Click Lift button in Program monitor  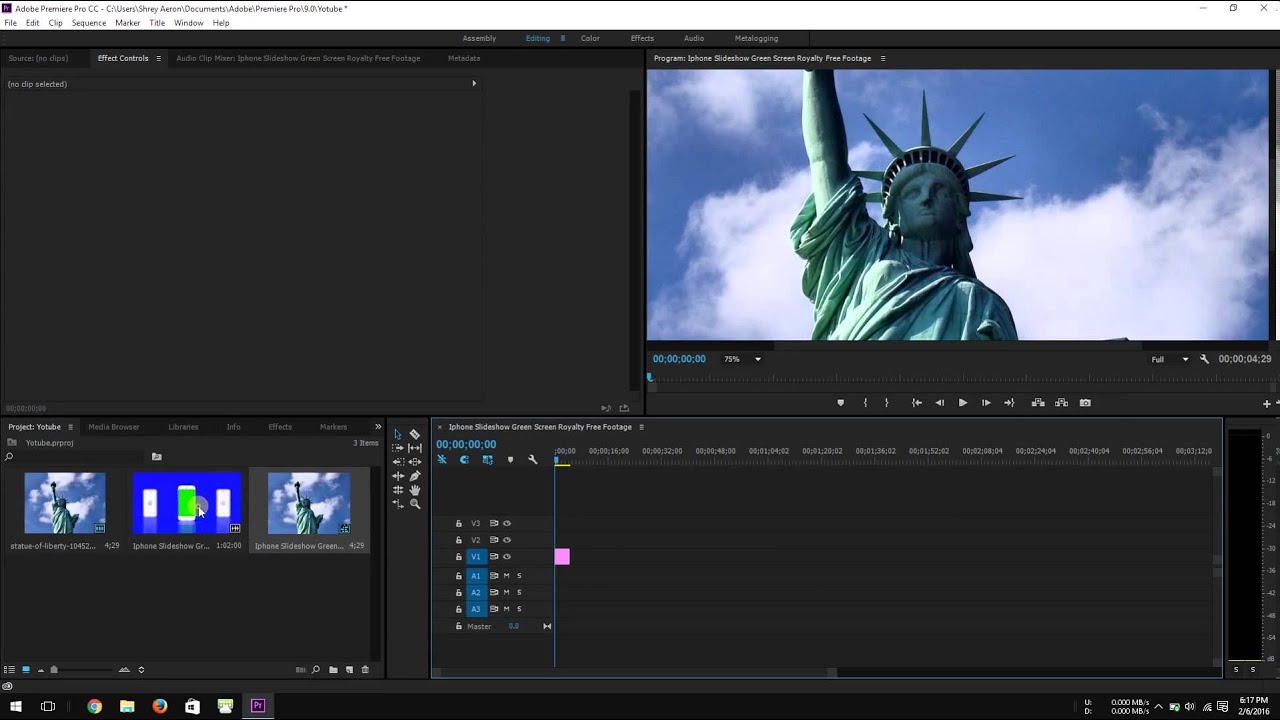pos(1038,403)
